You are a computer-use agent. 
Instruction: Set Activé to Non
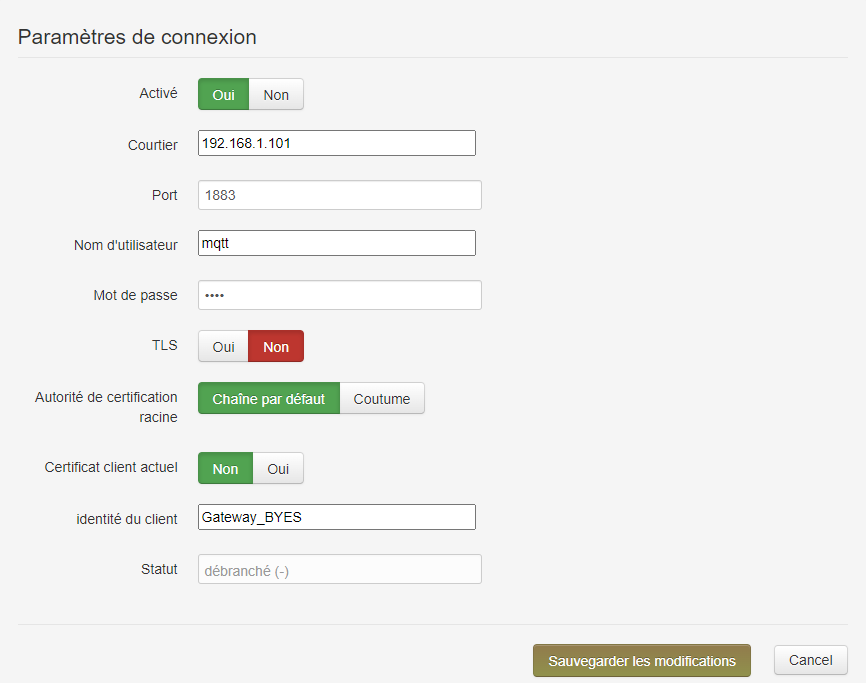click(276, 94)
